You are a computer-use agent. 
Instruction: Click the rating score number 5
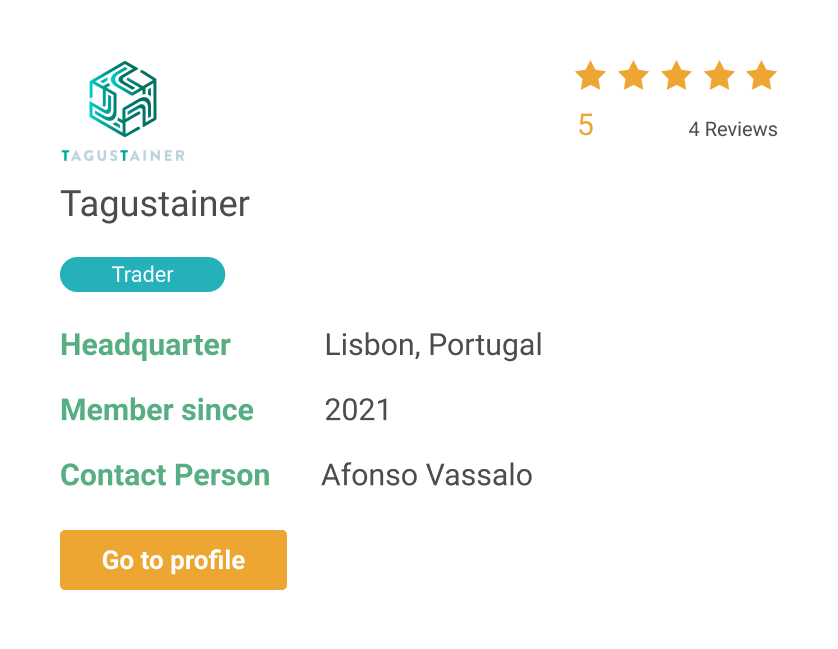(x=586, y=125)
